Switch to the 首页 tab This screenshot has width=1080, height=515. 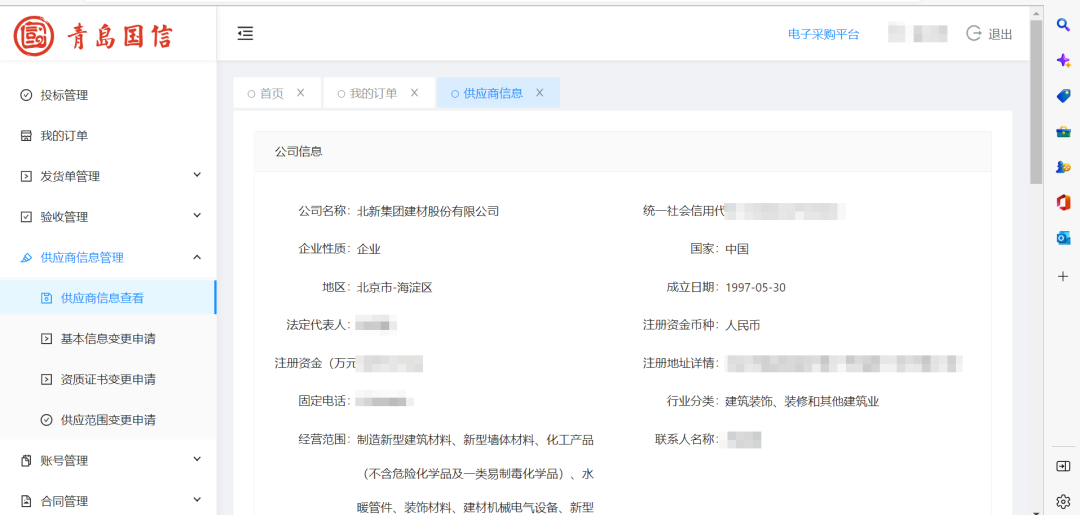(271, 94)
